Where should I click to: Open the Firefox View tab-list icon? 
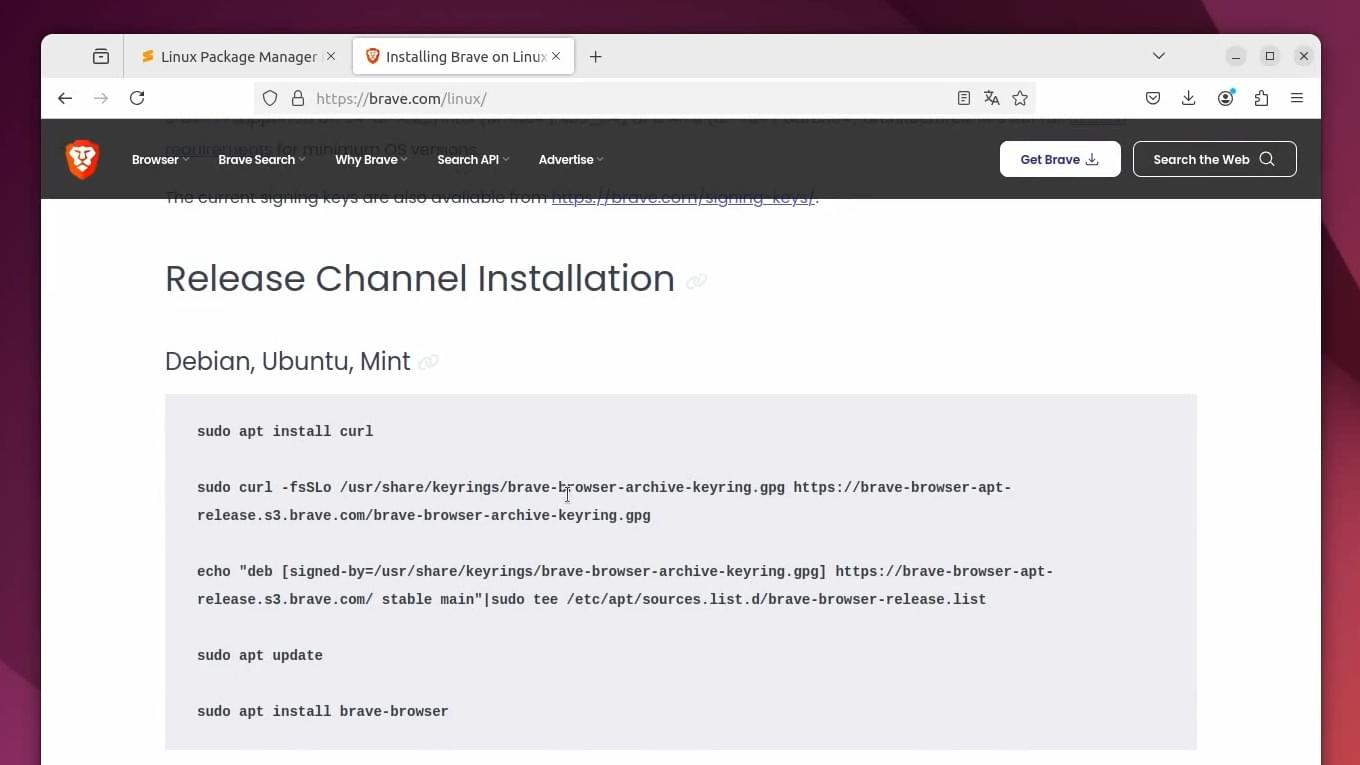click(x=101, y=57)
